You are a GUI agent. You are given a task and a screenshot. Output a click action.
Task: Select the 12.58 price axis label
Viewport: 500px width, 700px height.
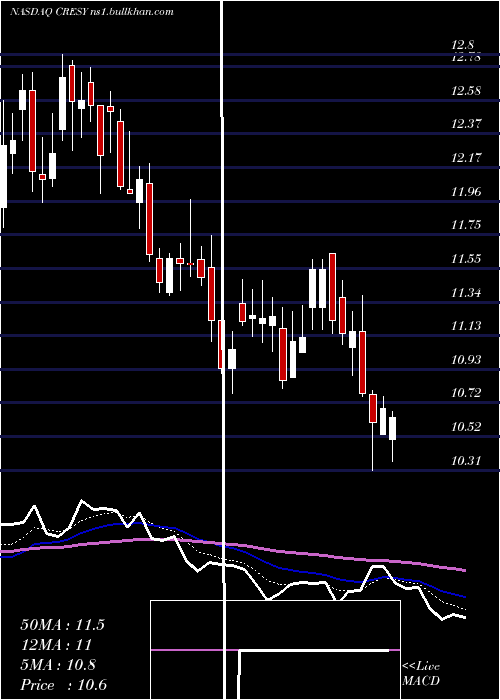pos(466,91)
